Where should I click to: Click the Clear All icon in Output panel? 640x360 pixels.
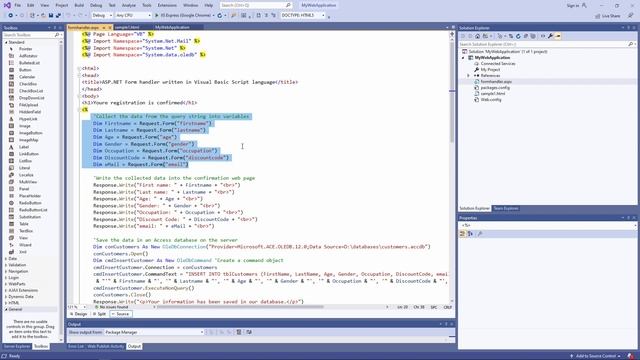pyautogui.click(x=239, y=332)
